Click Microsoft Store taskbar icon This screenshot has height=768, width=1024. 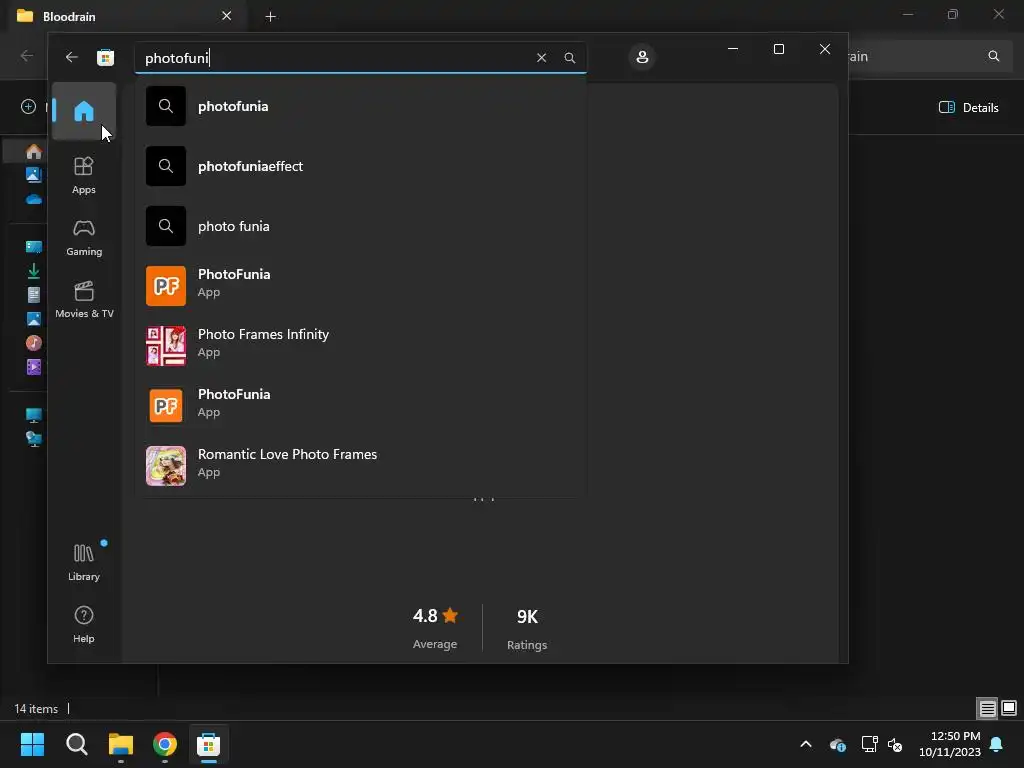click(x=208, y=744)
